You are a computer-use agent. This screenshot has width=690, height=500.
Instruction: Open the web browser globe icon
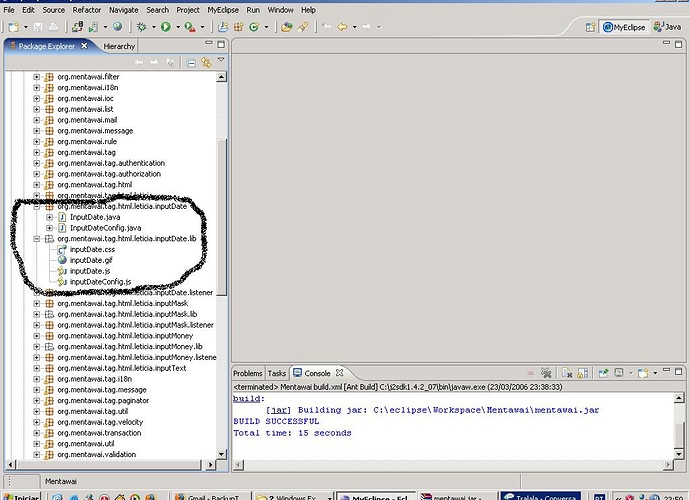tap(117, 26)
